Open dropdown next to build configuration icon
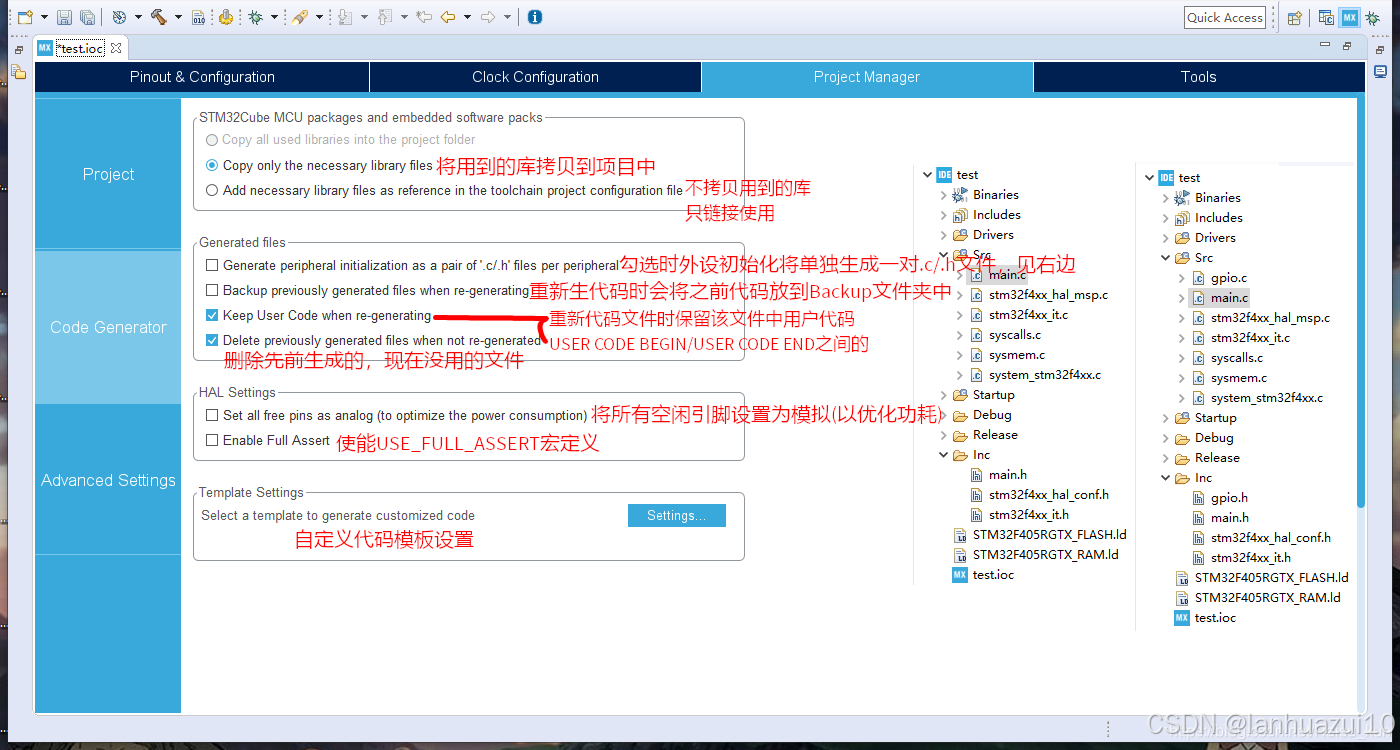 (137, 17)
